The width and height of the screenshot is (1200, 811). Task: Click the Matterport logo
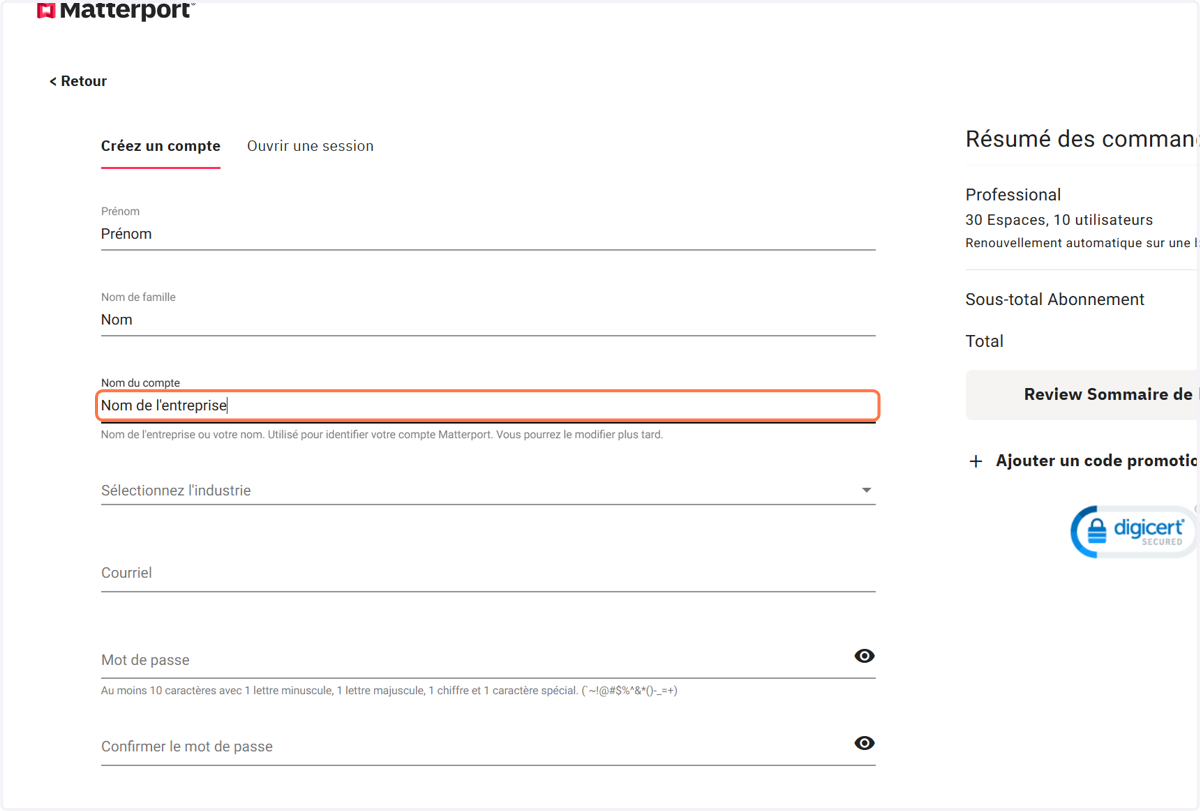tap(116, 11)
